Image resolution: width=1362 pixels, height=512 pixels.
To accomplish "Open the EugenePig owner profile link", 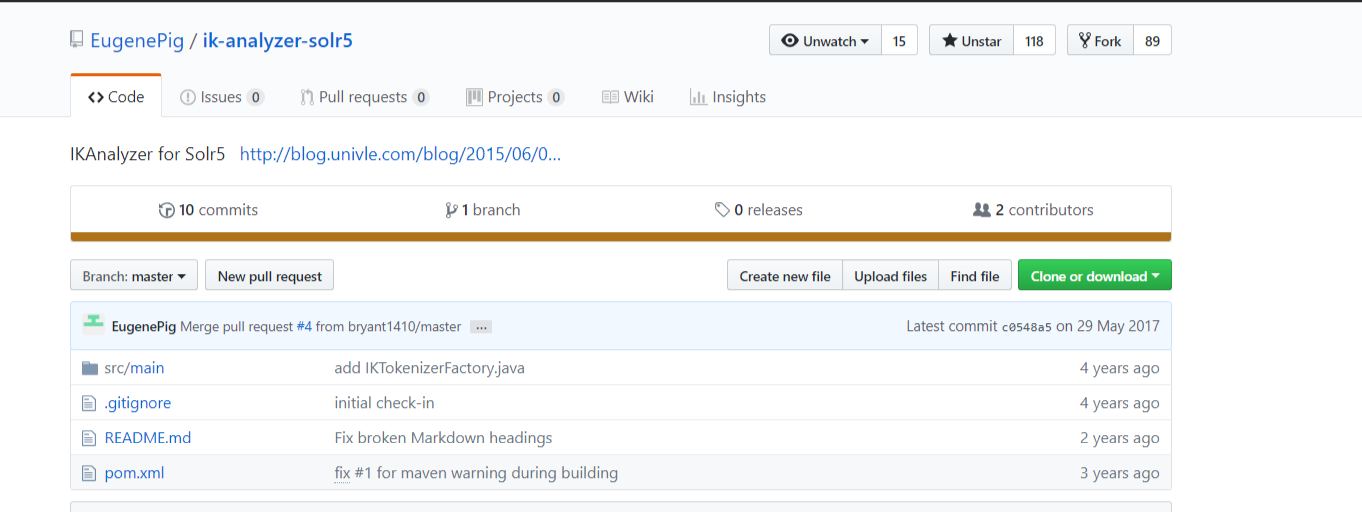I will [x=137, y=40].
